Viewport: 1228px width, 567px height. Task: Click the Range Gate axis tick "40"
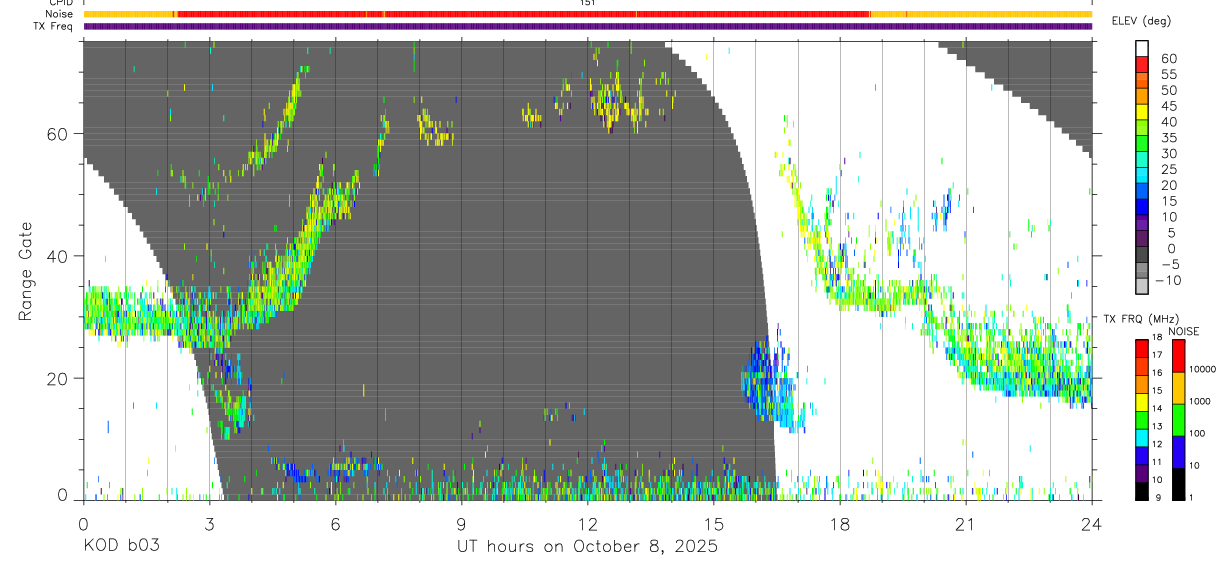point(58,256)
